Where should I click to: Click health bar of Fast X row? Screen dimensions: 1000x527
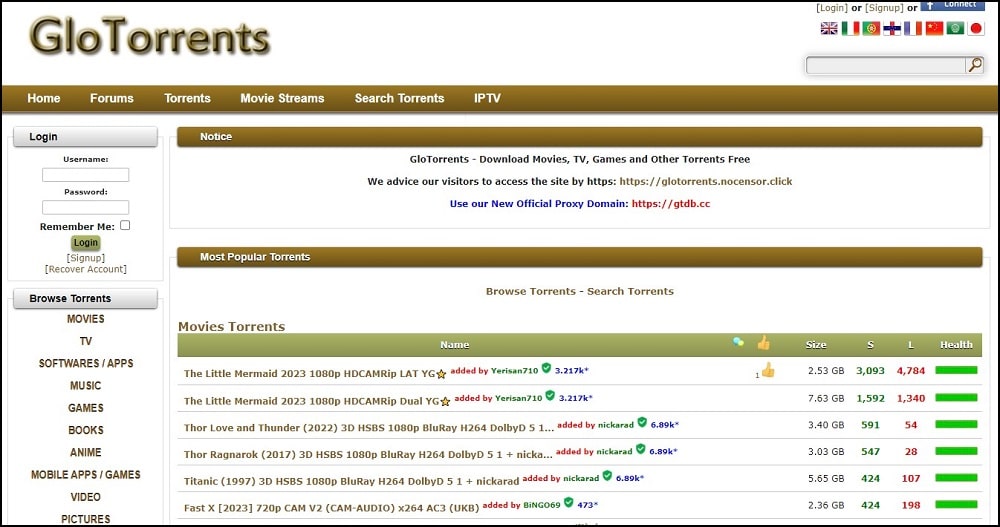[956, 505]
